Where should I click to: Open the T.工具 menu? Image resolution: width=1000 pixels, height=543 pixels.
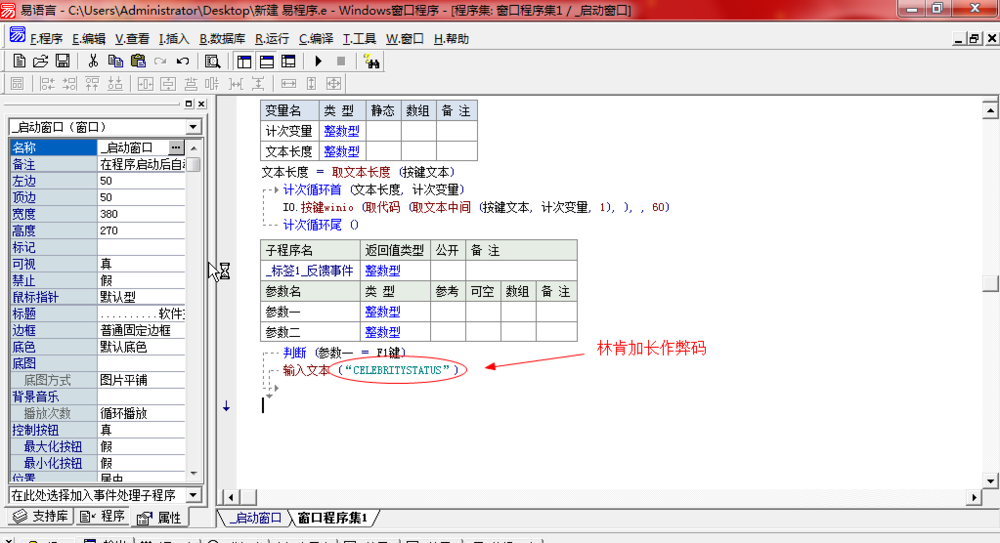tap(360, 39)
